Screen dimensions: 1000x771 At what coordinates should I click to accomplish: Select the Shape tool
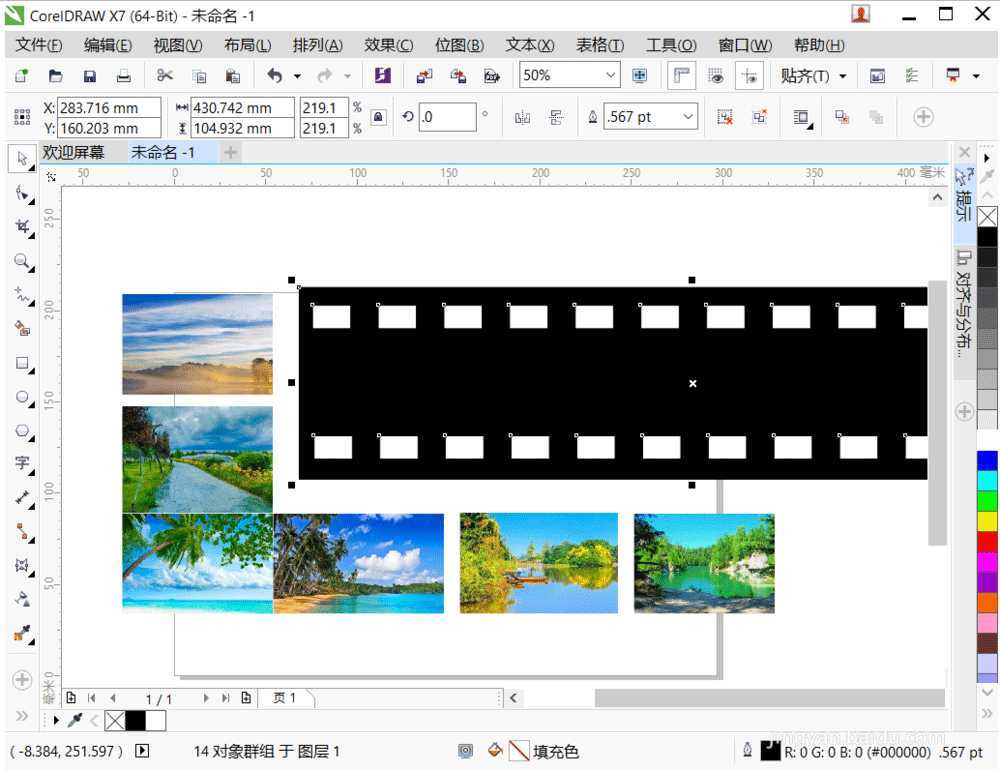22,194
